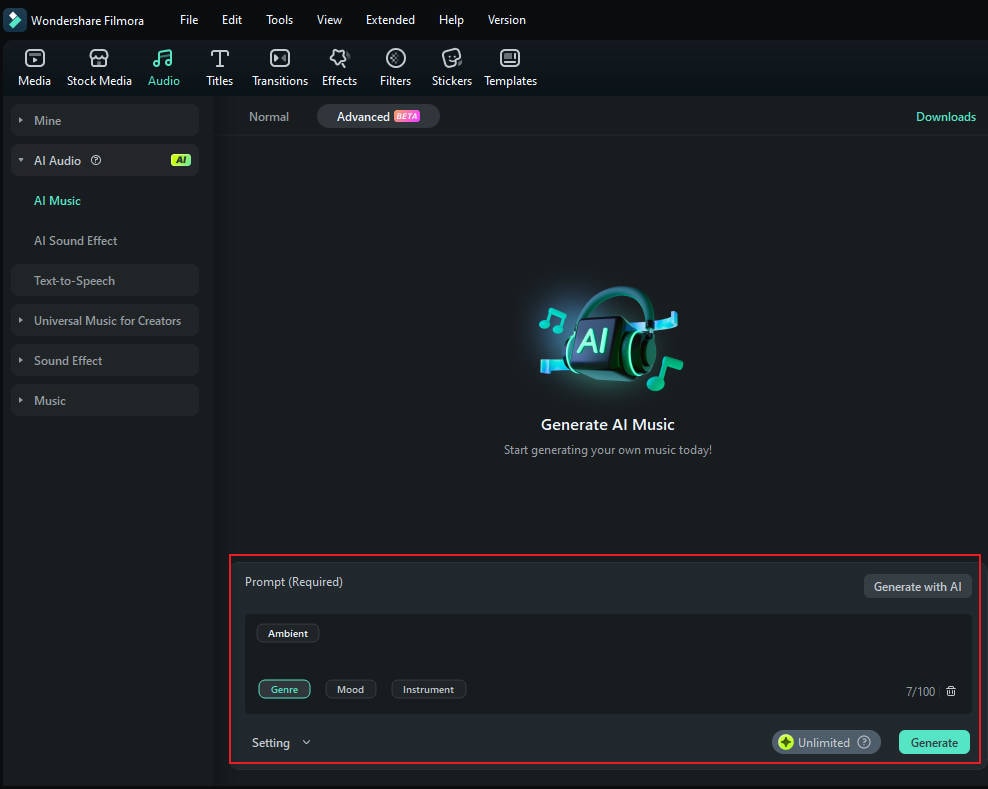Click the Generate with AI button
988x789 pixels.
pyautogui.click(x=917, y=587)
